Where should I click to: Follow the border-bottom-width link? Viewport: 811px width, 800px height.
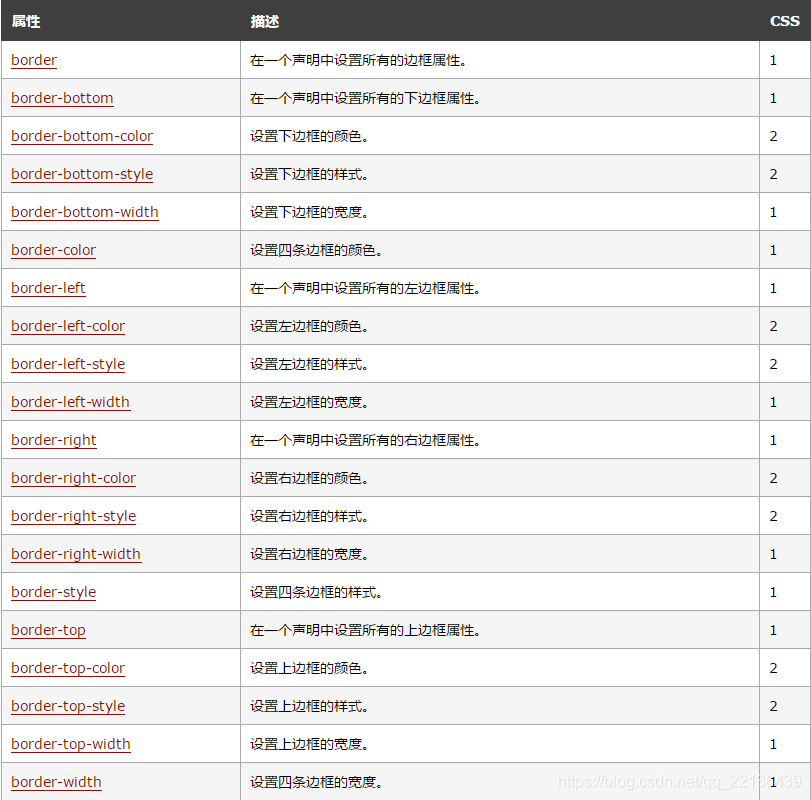click(85, 212)
